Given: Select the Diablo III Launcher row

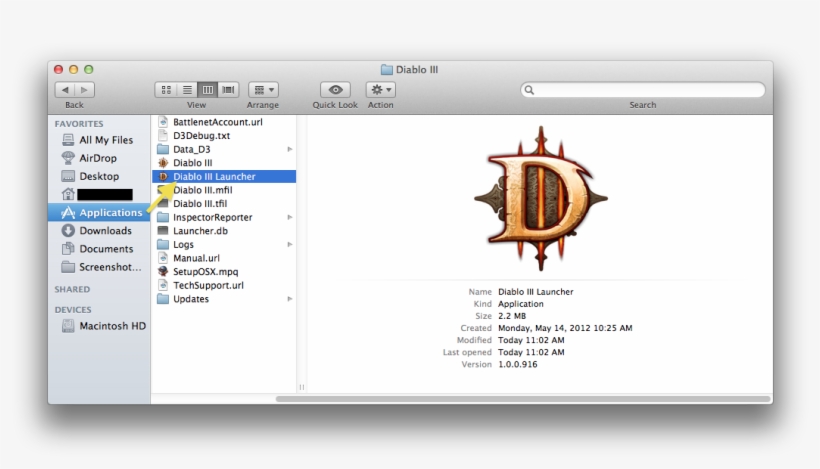Looking at the screenshot, I should coord(224,176).
